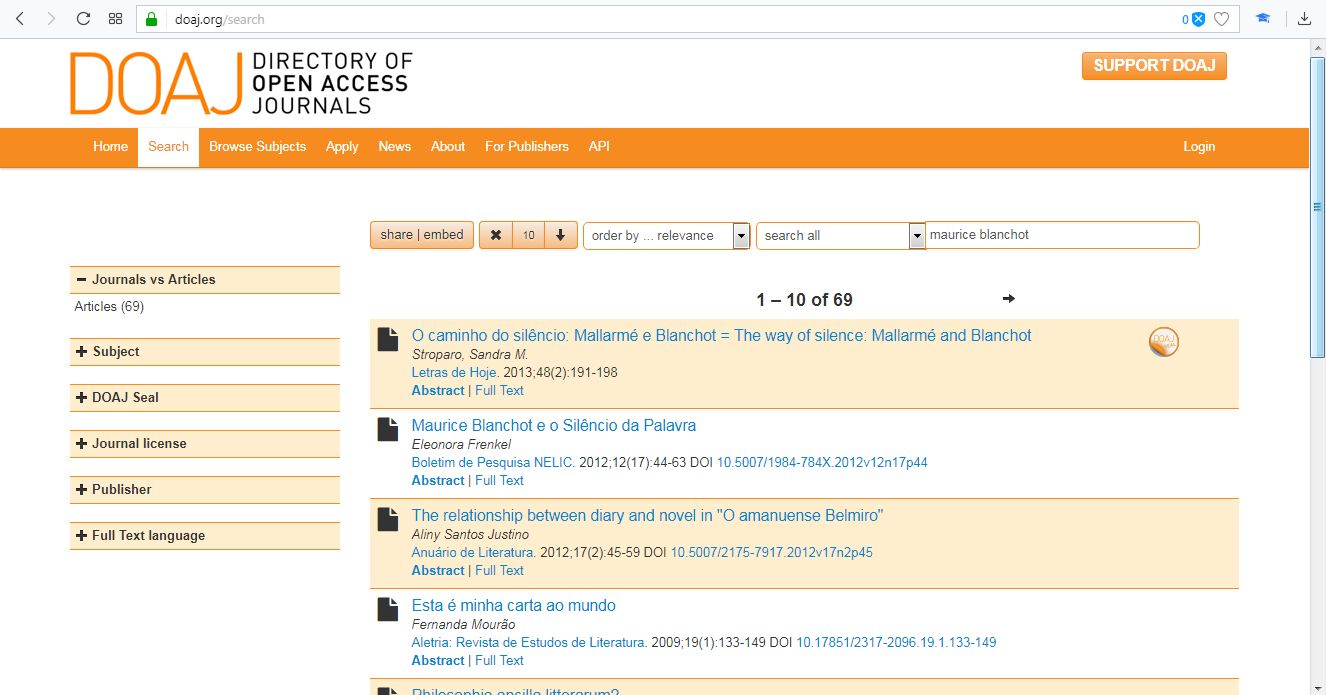The width and height of the screenshot is (1326, 695).
Task: Show Abstract for Fernanda Mourão article
Action: tap(438, 660)
